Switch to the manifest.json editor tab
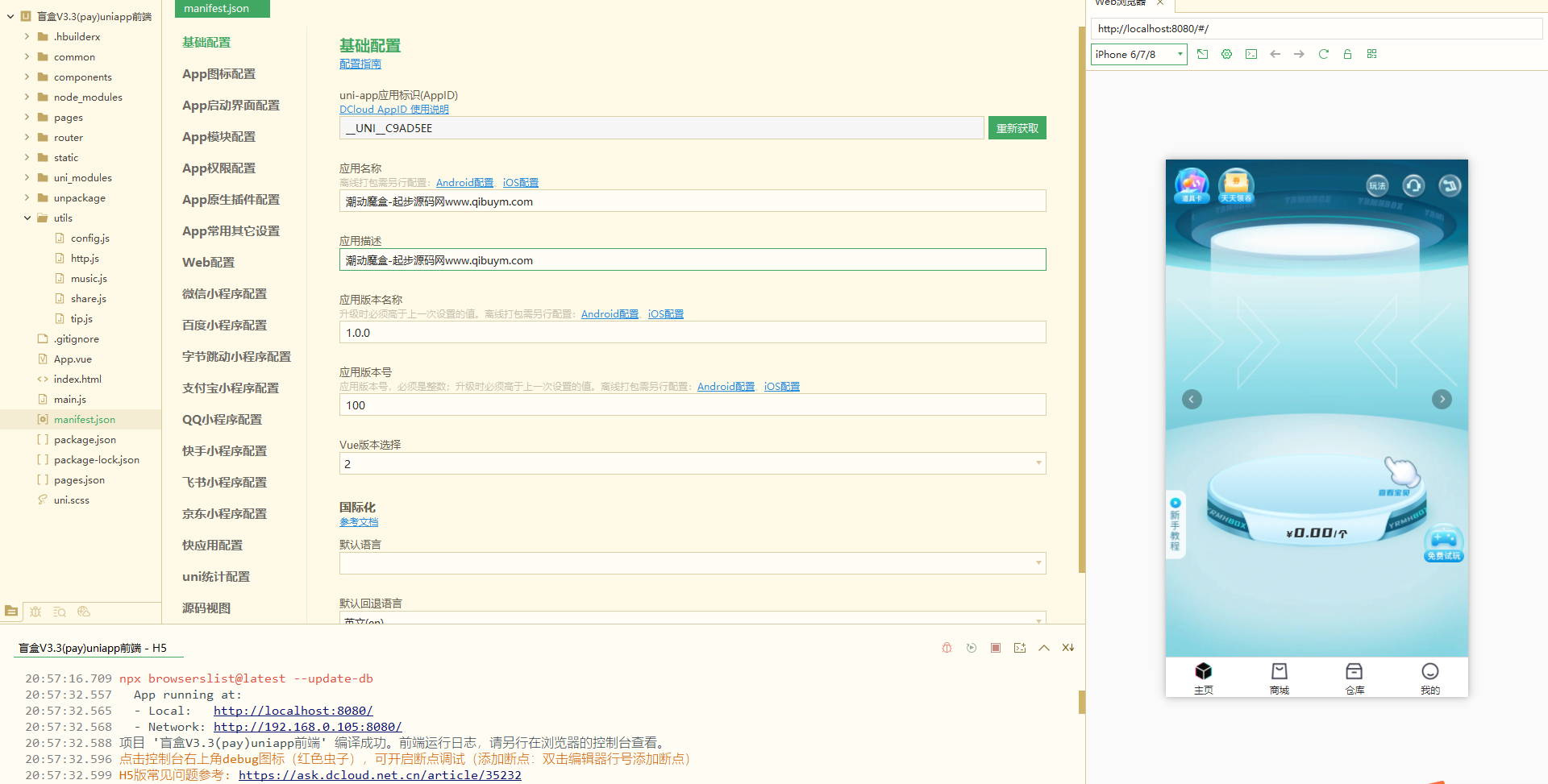 (x=222, y=9)
